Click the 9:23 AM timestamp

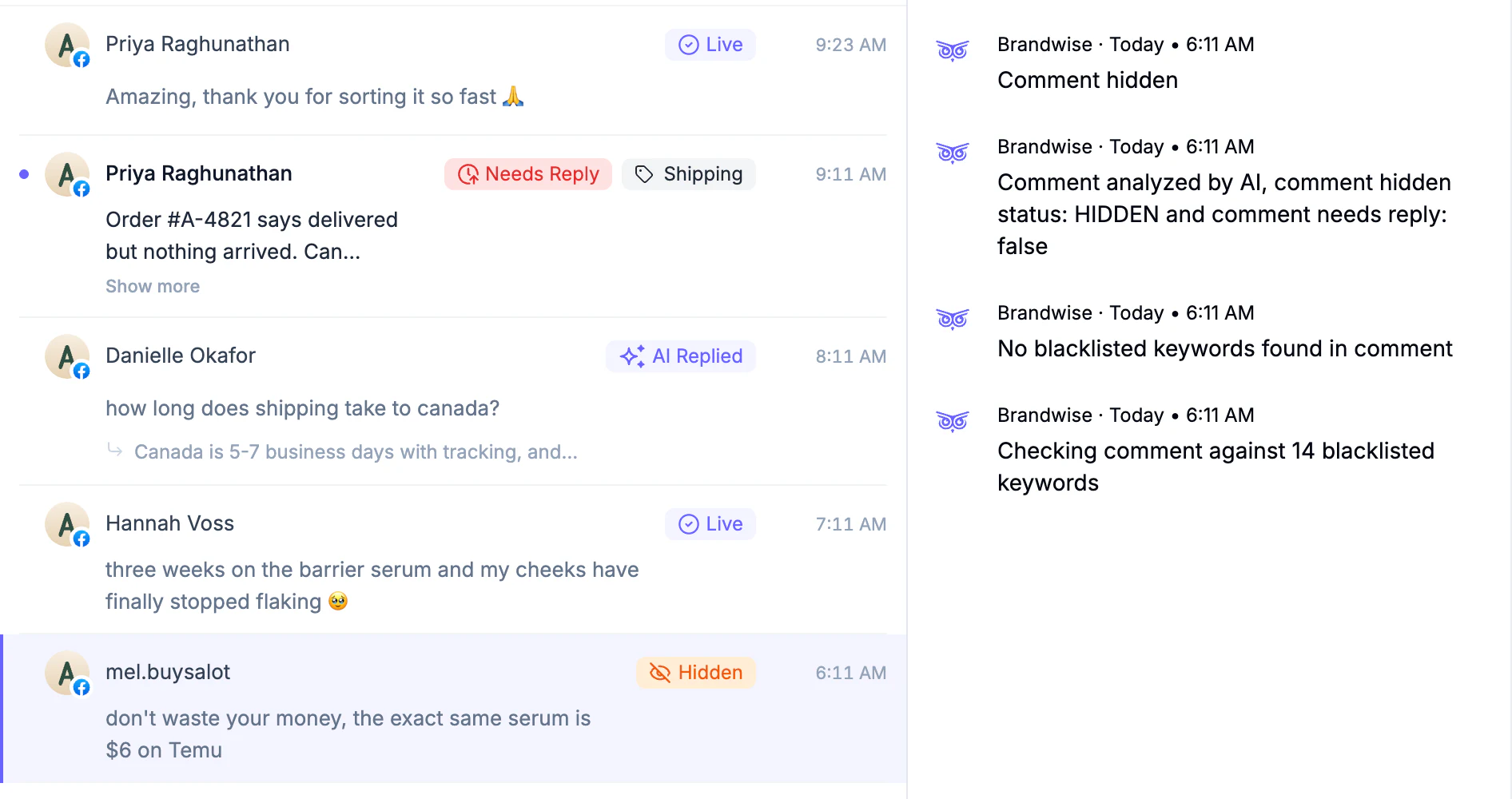pos(851,45)
